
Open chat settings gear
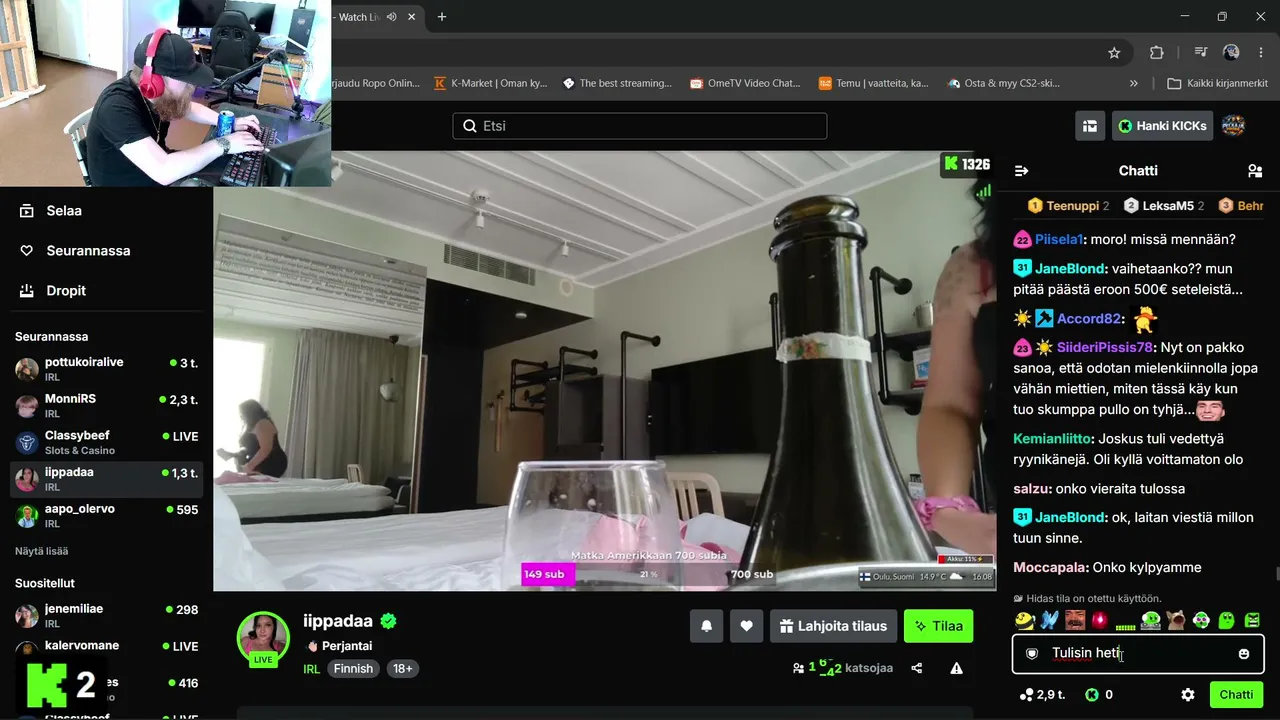[x=1188, y=695]
